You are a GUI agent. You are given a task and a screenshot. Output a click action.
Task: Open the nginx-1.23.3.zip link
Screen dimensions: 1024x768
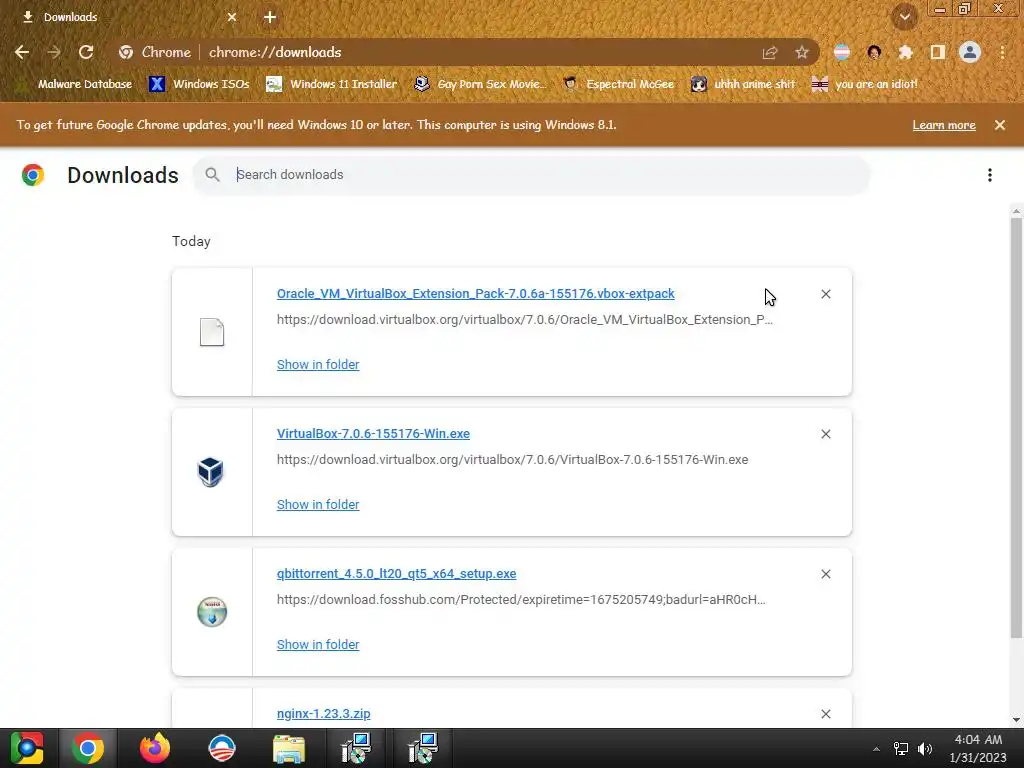pos(323,714)
